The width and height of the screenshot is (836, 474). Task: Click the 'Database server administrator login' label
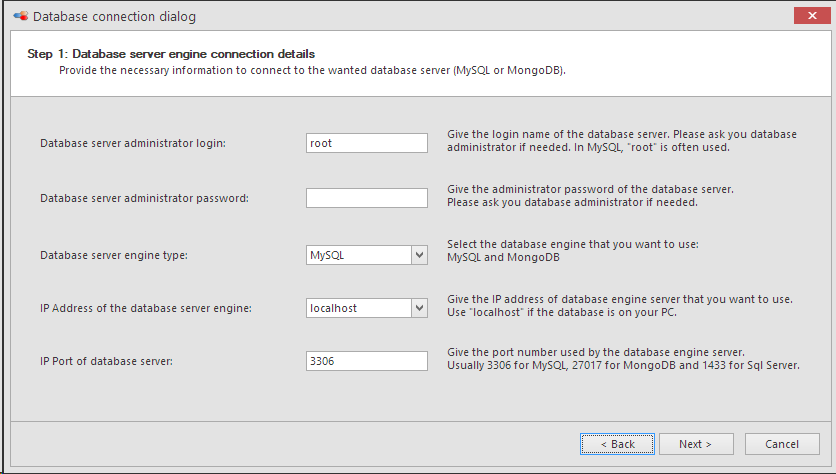(x=133, y=143)
